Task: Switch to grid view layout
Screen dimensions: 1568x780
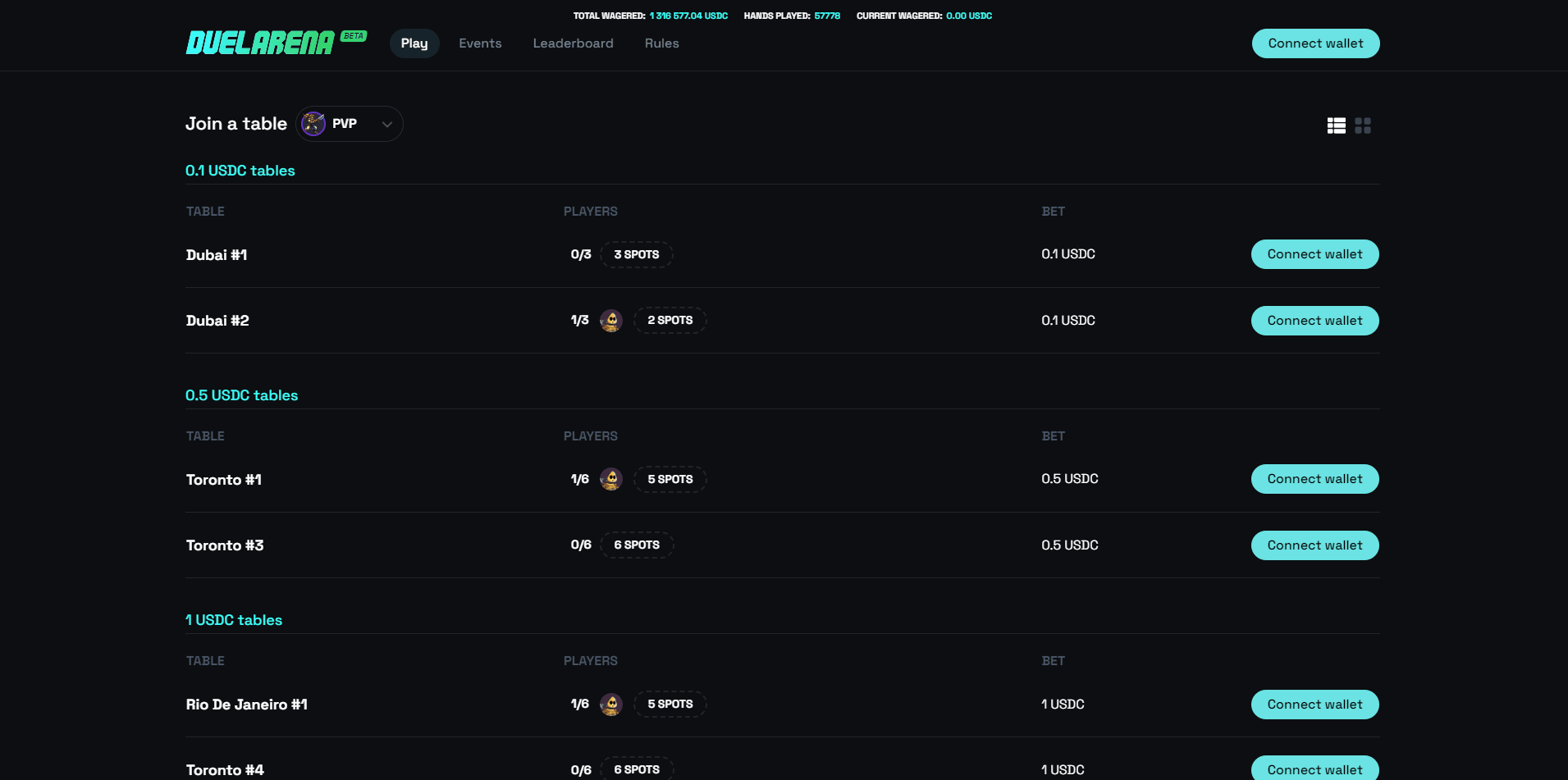Action: tap(1363, 125)
